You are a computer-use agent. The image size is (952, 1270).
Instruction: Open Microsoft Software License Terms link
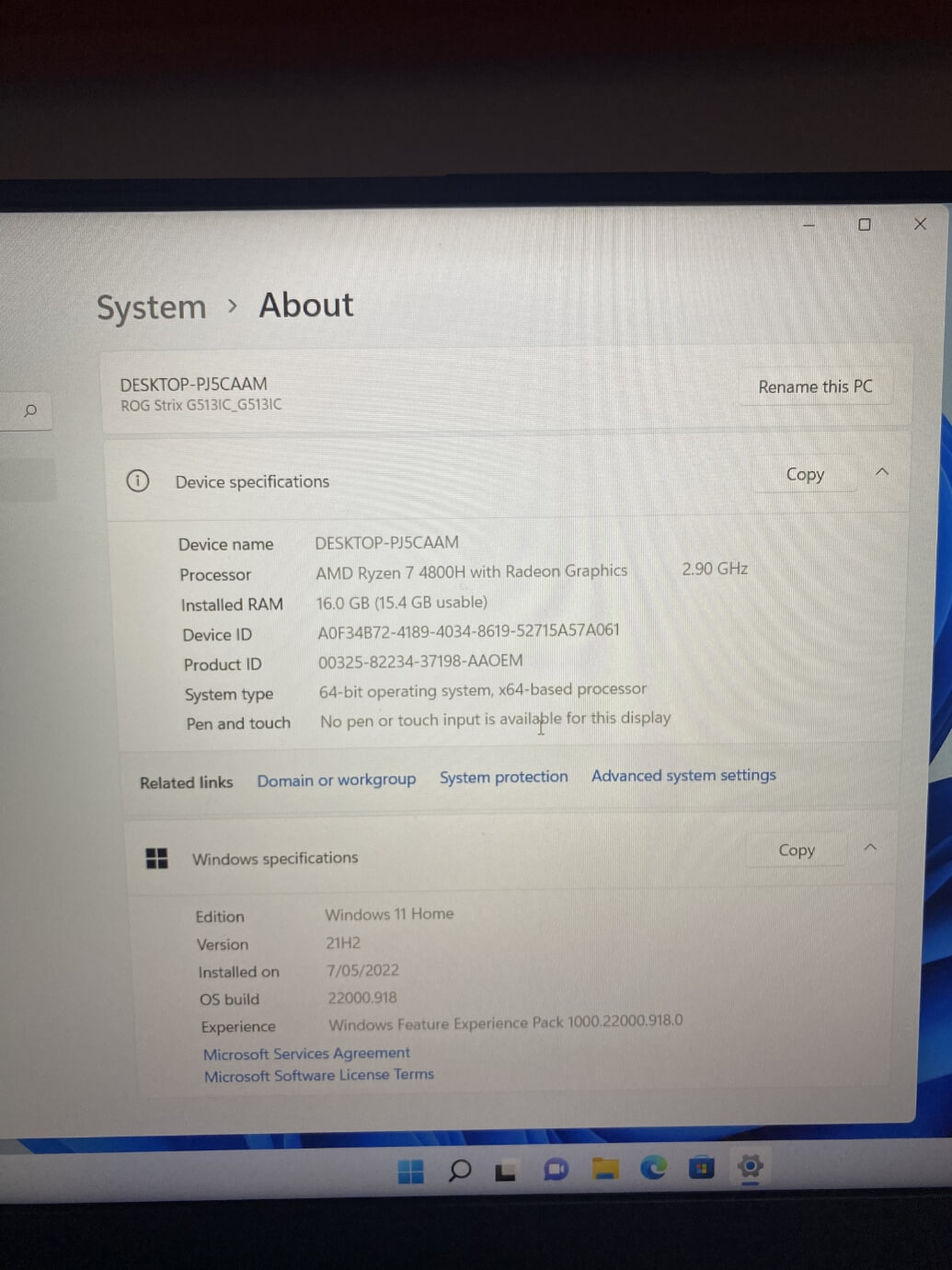318,1075
